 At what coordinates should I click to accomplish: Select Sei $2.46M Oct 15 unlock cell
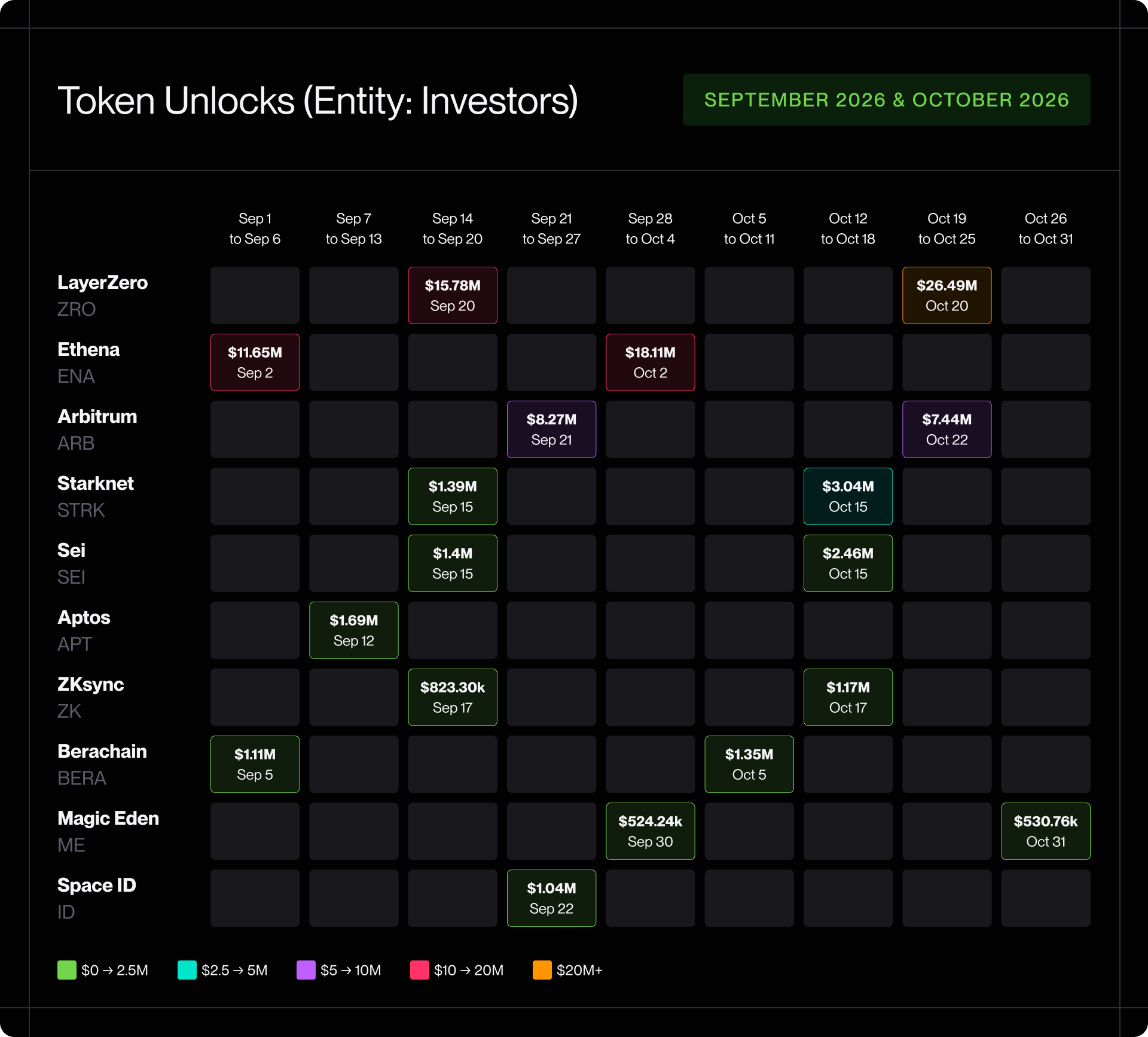pos(848,563)
